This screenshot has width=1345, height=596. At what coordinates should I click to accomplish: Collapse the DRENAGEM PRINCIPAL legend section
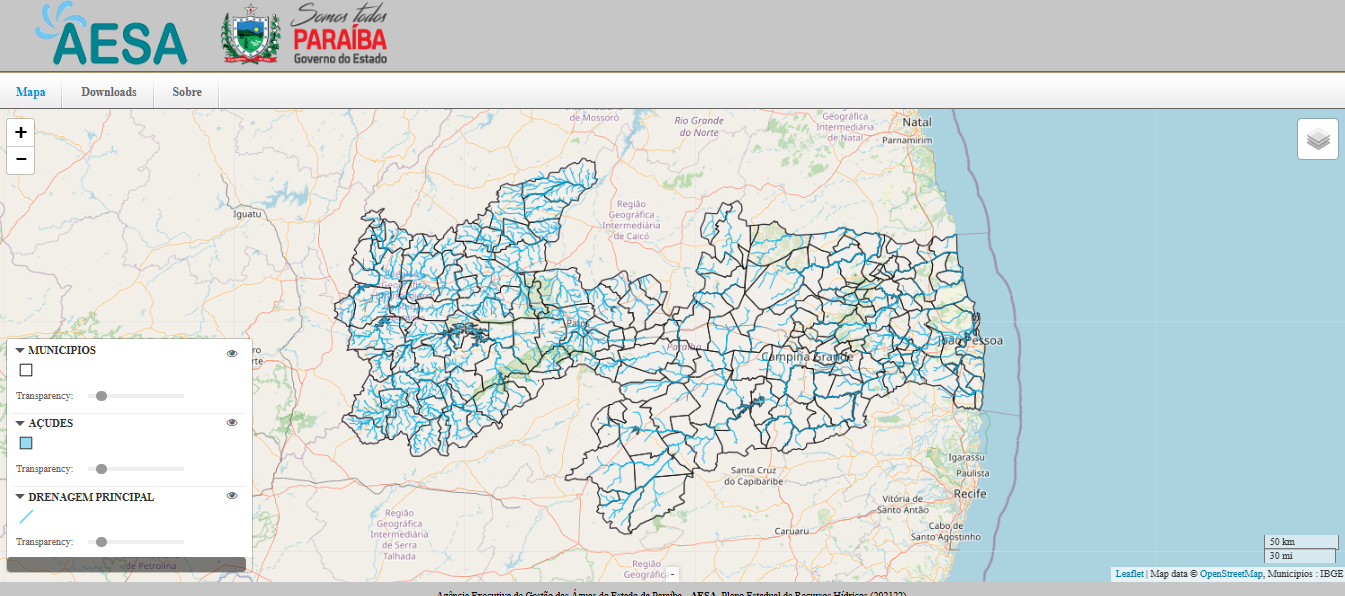click(x=20, y=497)
